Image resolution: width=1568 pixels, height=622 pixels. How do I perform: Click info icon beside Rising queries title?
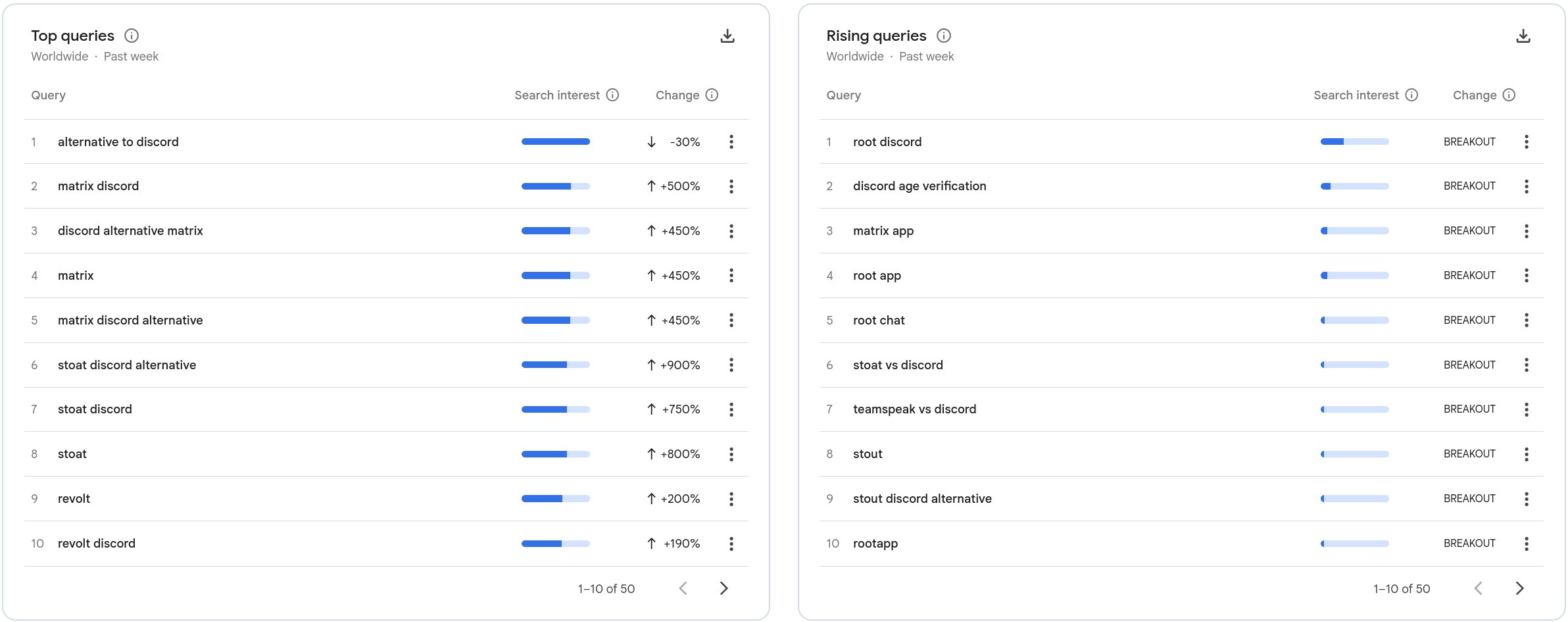(944, 36)
